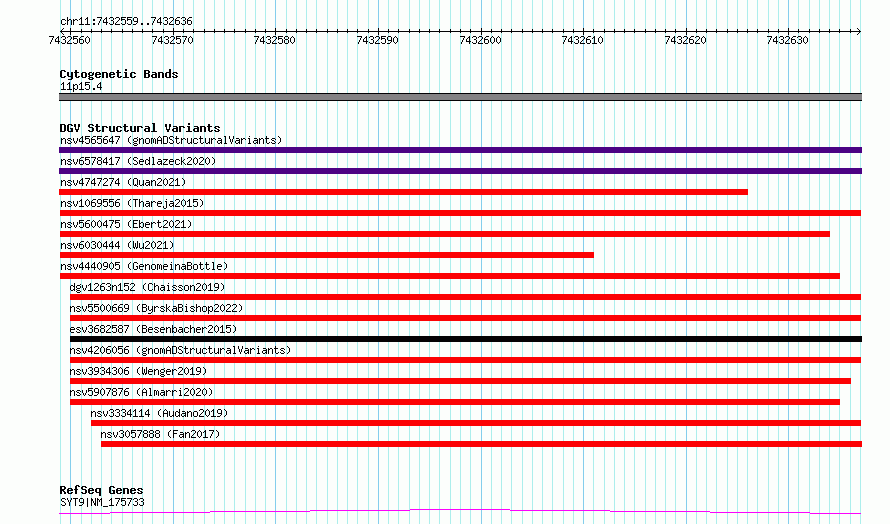Open nsv4206056 (gnomADStructuralVariants) label
This screenshot has height=524, width=890.
tap(180, 350)
